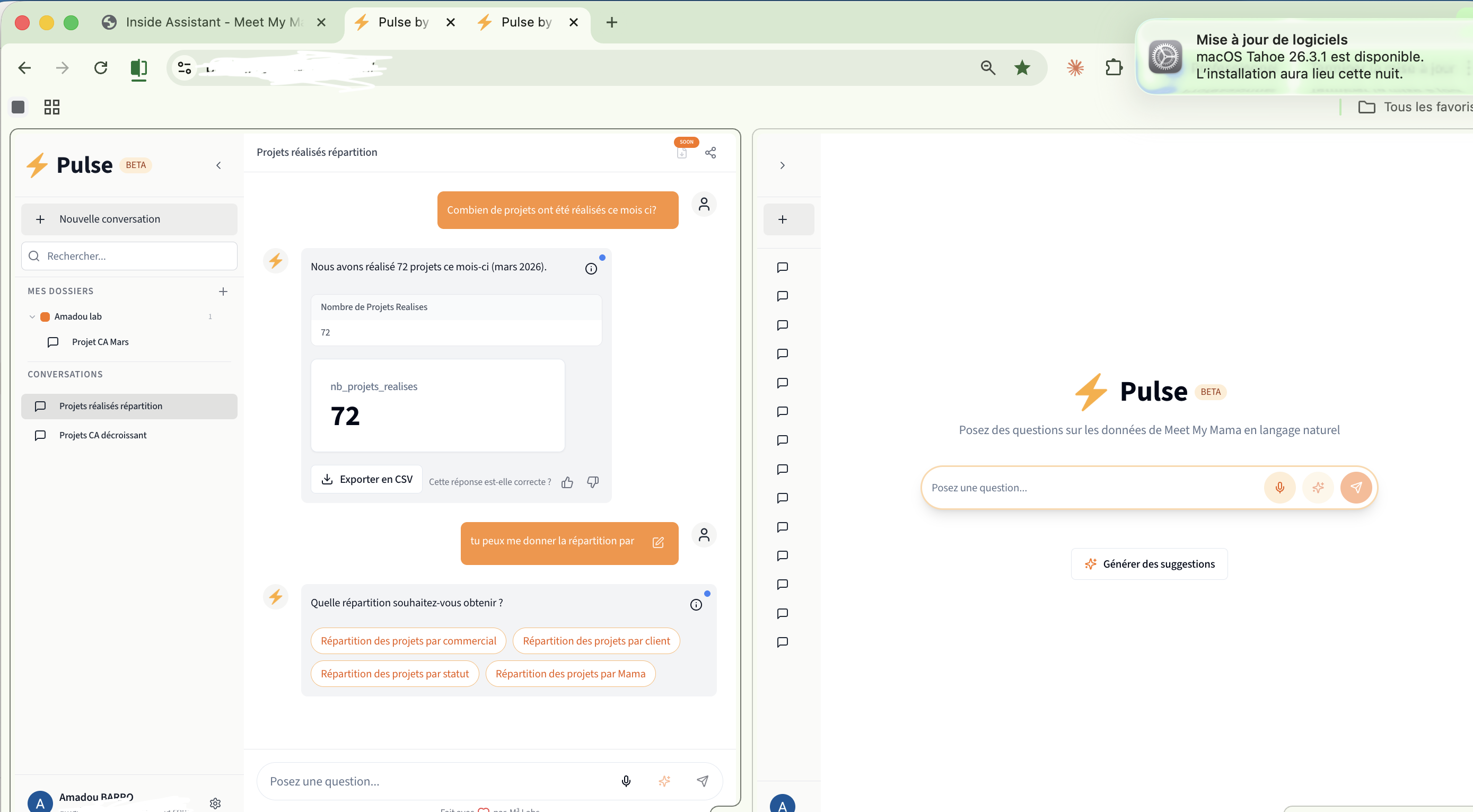Click the share icon in conversation header

[710, 153]
